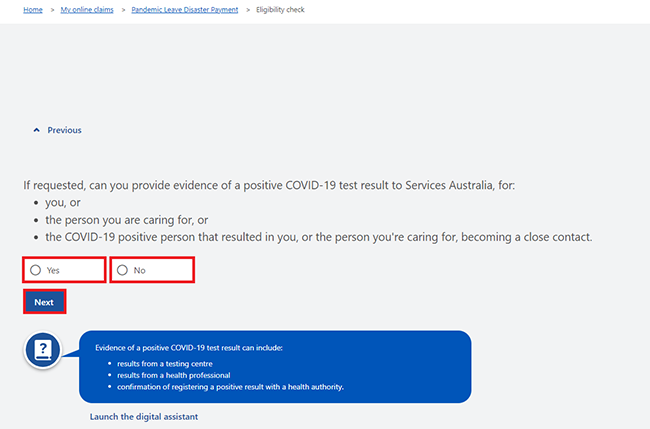Click "results from a testing centre" bullet
The image size is (650, 429).
click(167, 363)
